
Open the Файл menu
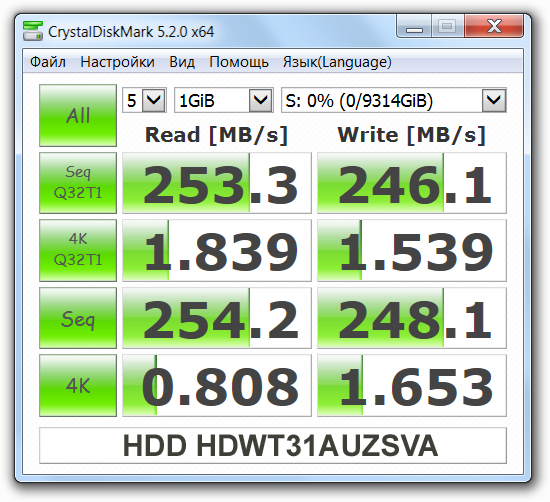pyautogui.click(x=48, y=62)
